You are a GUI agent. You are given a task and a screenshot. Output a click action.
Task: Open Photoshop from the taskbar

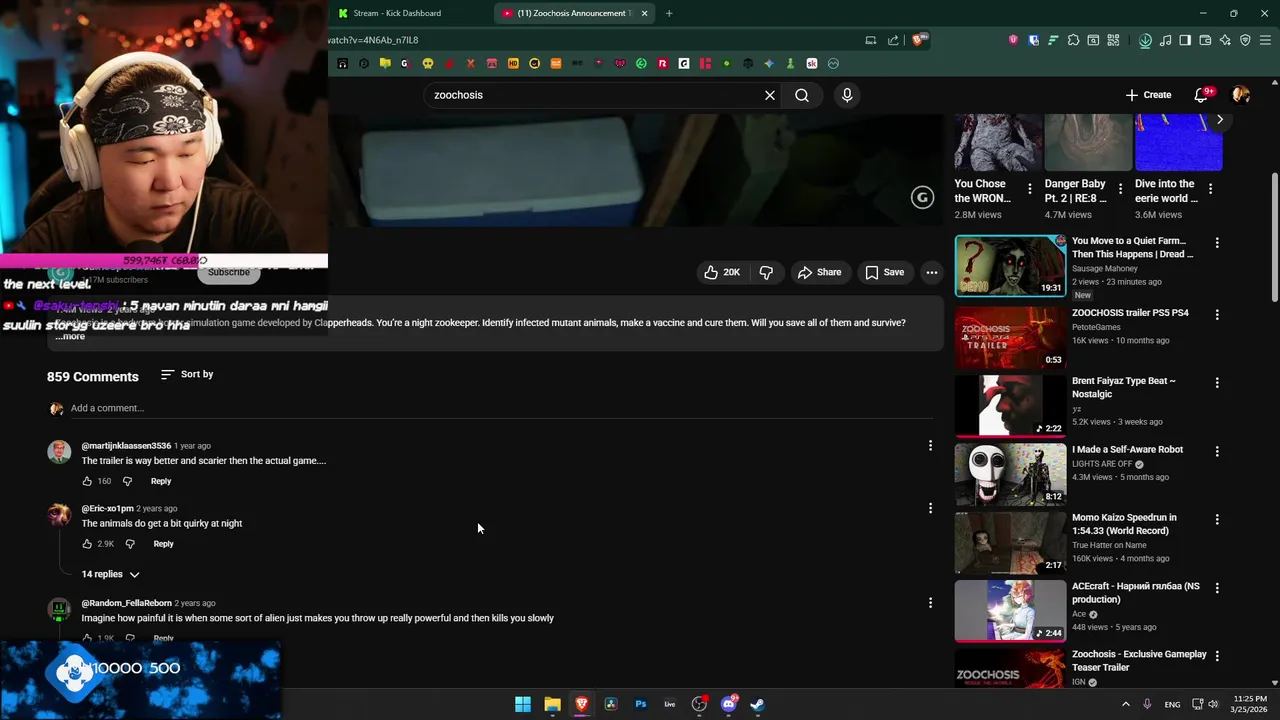(641, 704)
